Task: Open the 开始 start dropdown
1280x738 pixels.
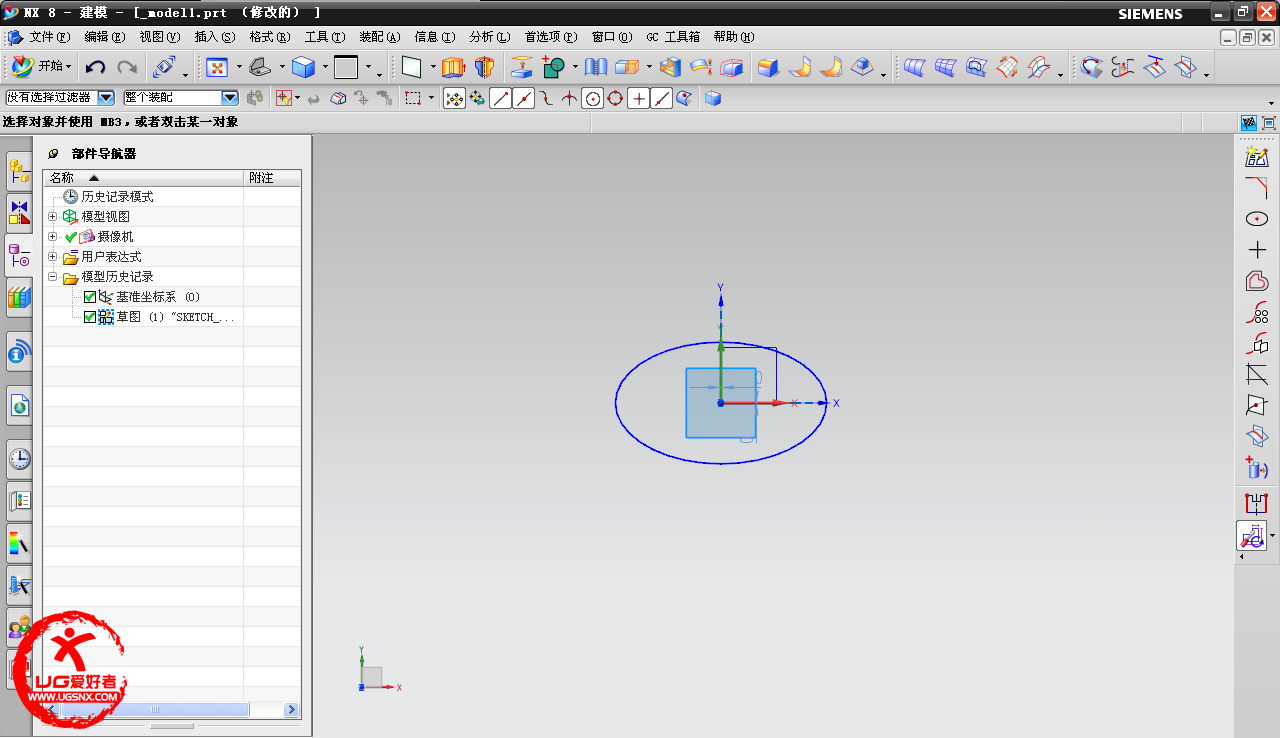Action: coord(40,66)
